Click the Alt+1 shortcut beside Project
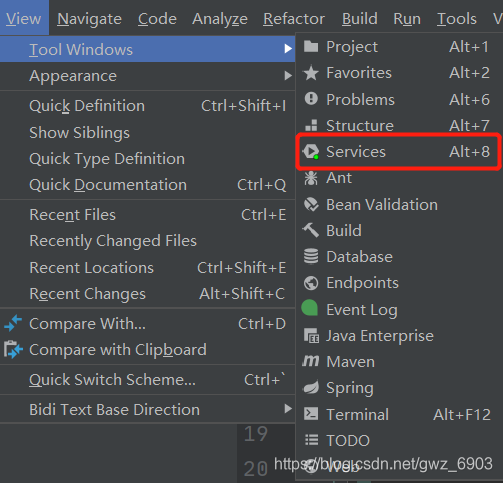 (469, 47)
